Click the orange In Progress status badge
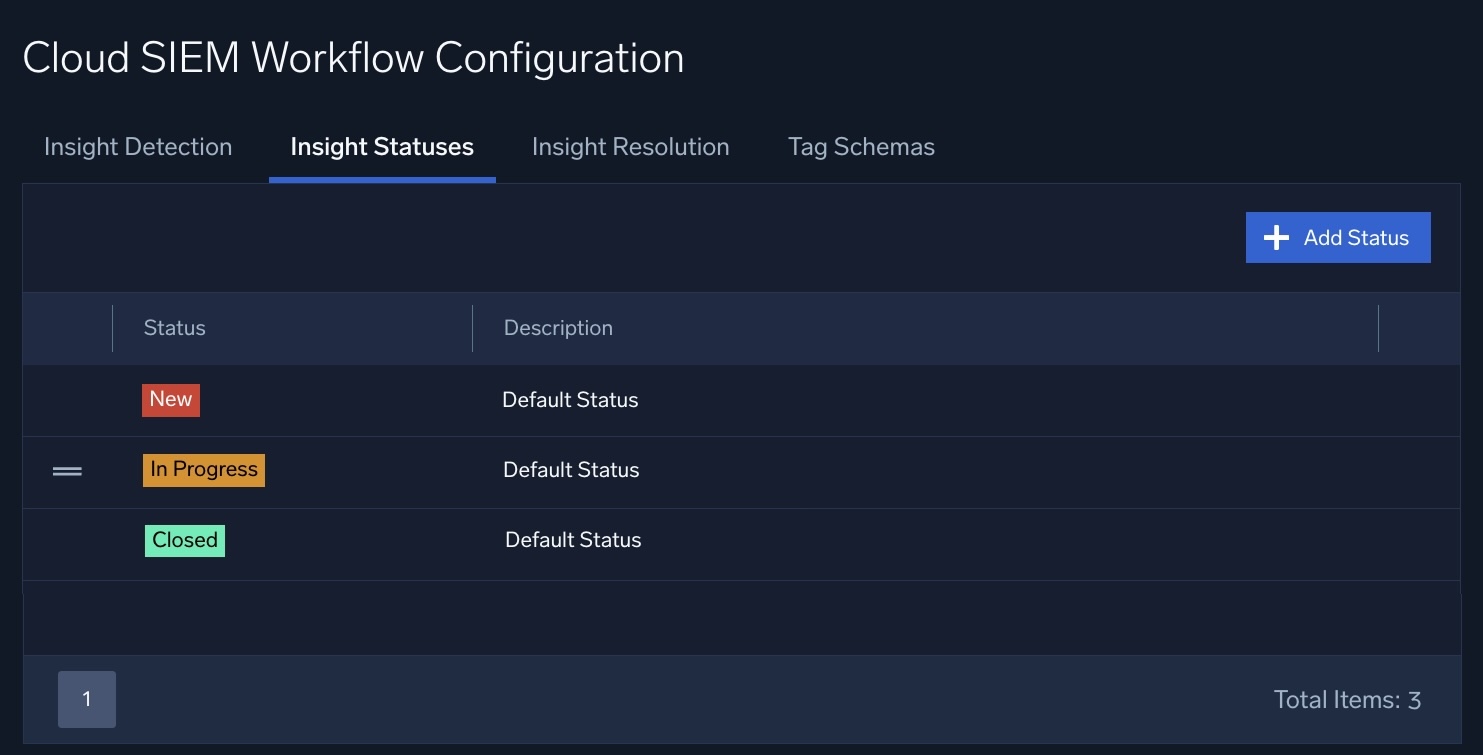This screenshot has height=755, width=1483. (x=204, y=470)
